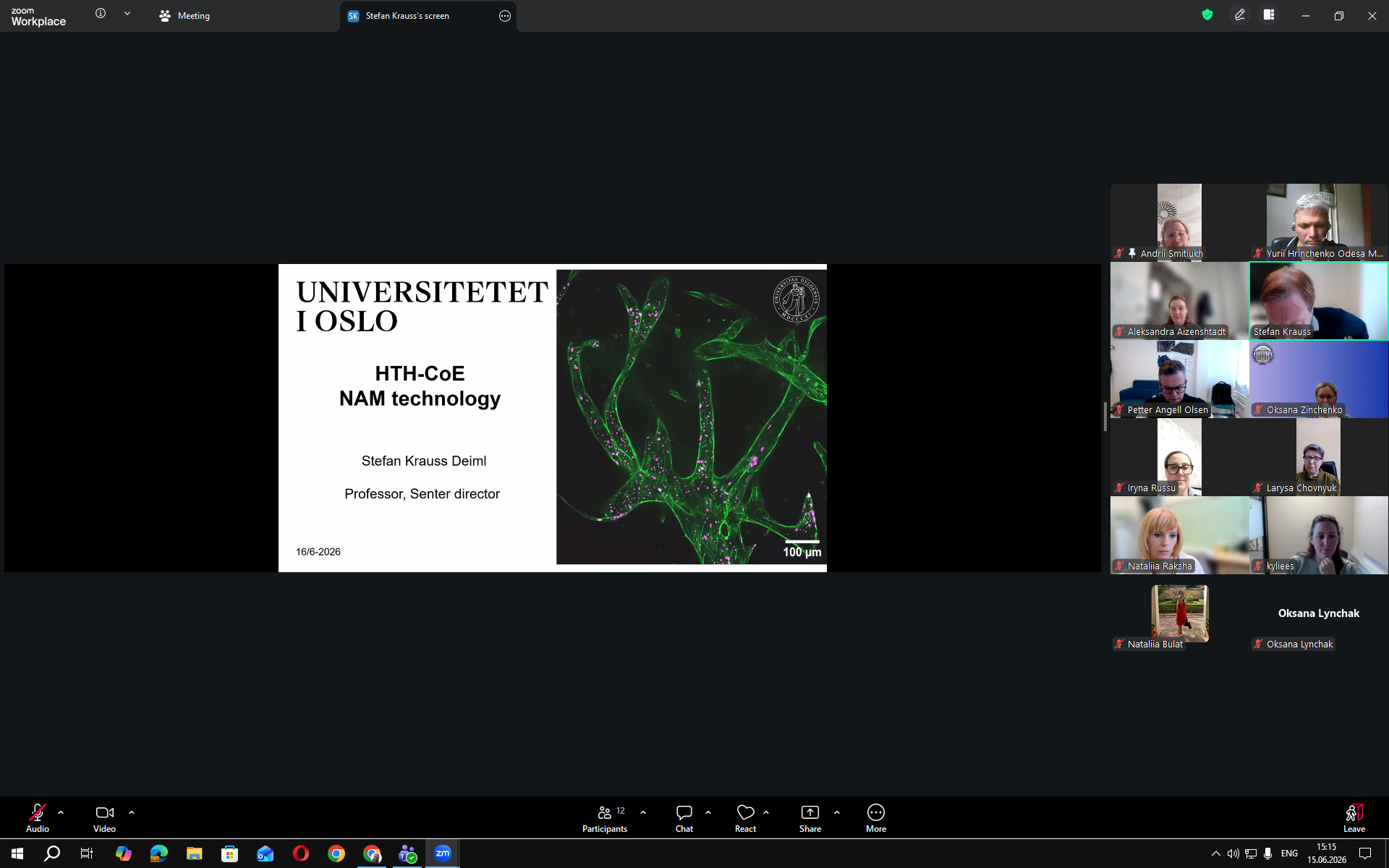Open clock and calendar showing 15:15
Screen dimensions: 1389x868
[1327, 854]
